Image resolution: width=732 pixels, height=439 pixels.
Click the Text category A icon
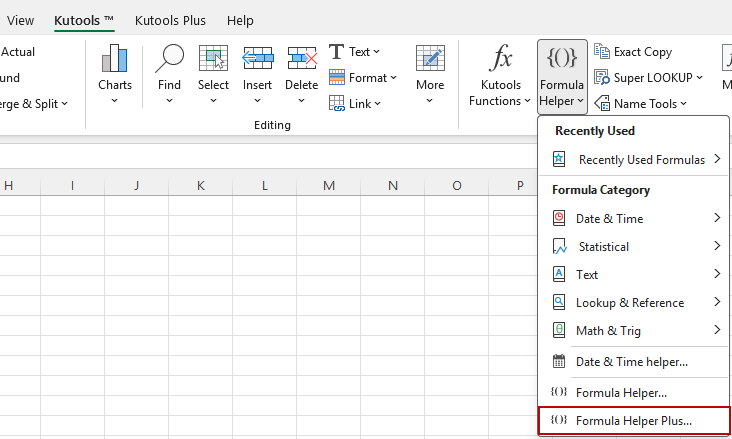pyautogui.click(x=559, y=274)
